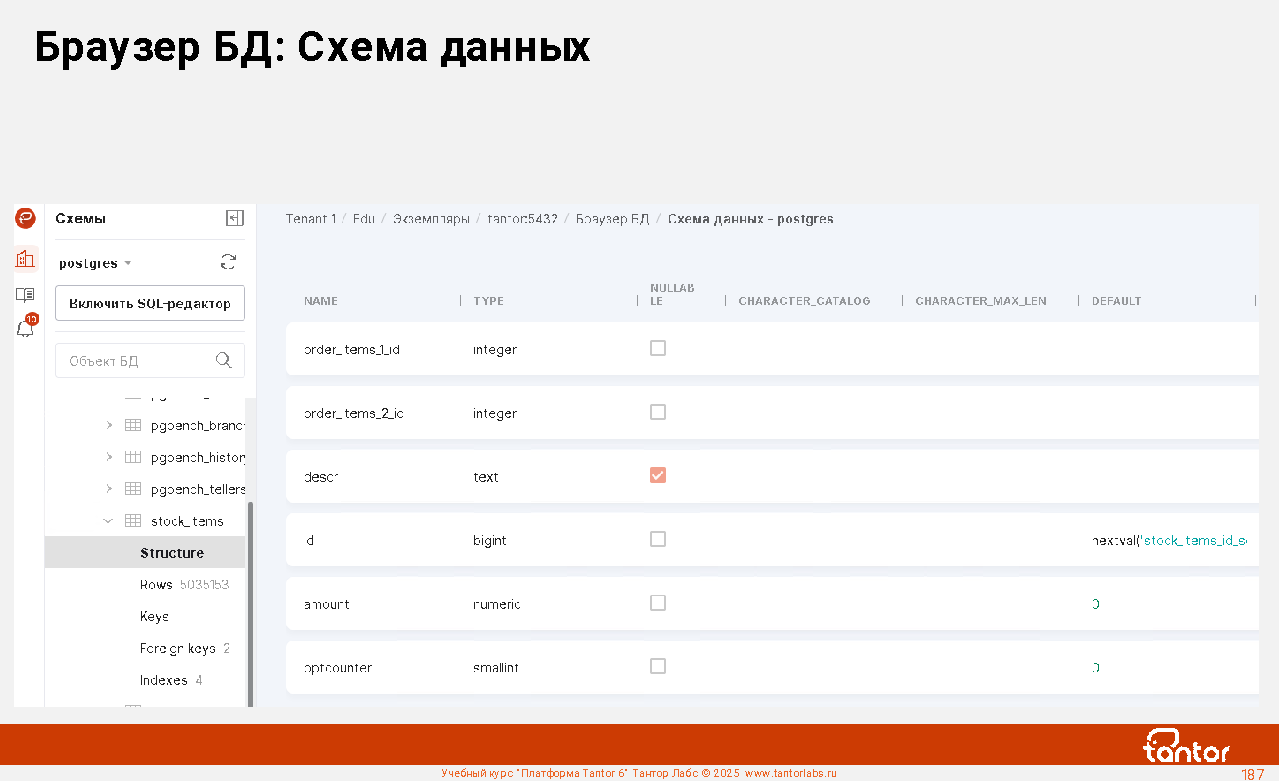The image size is (1279, 781).
Task: Open the notifications bell icon
Action: click(26, 327)
